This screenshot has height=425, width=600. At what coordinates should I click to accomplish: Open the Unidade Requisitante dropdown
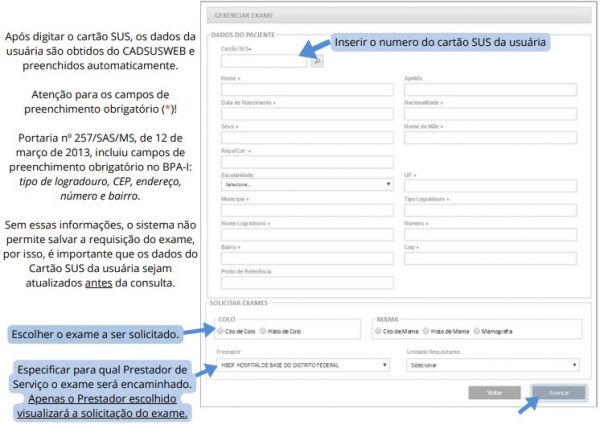tap(492, 365)
